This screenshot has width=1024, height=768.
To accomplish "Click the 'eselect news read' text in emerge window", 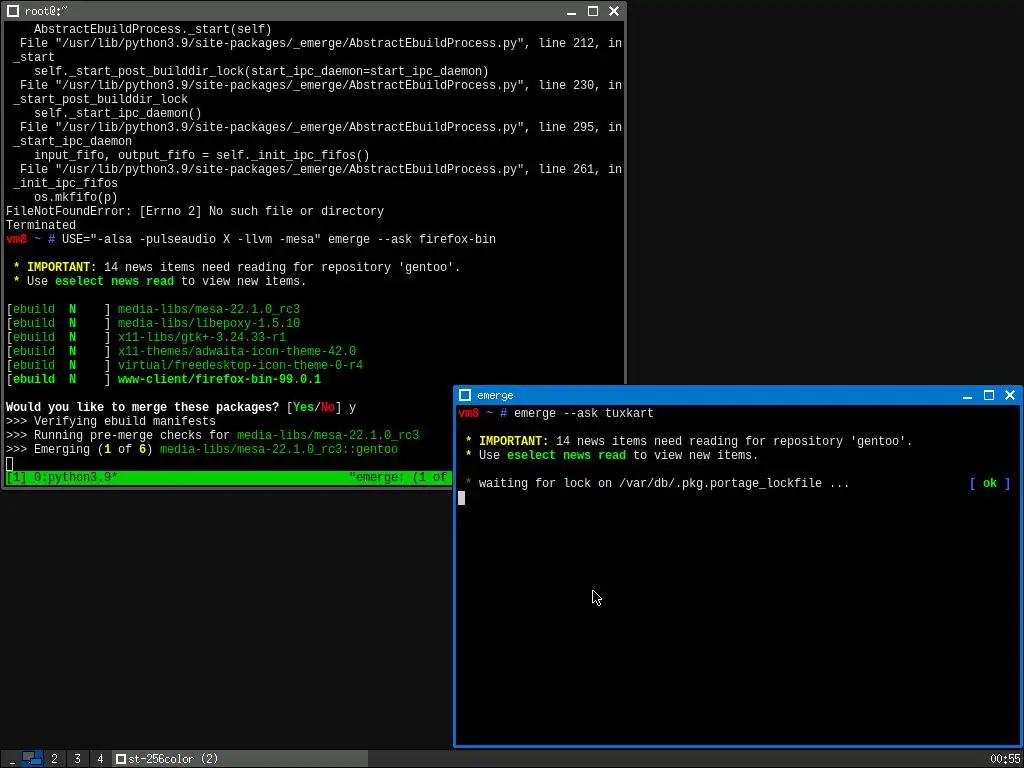I will (566, 455).
